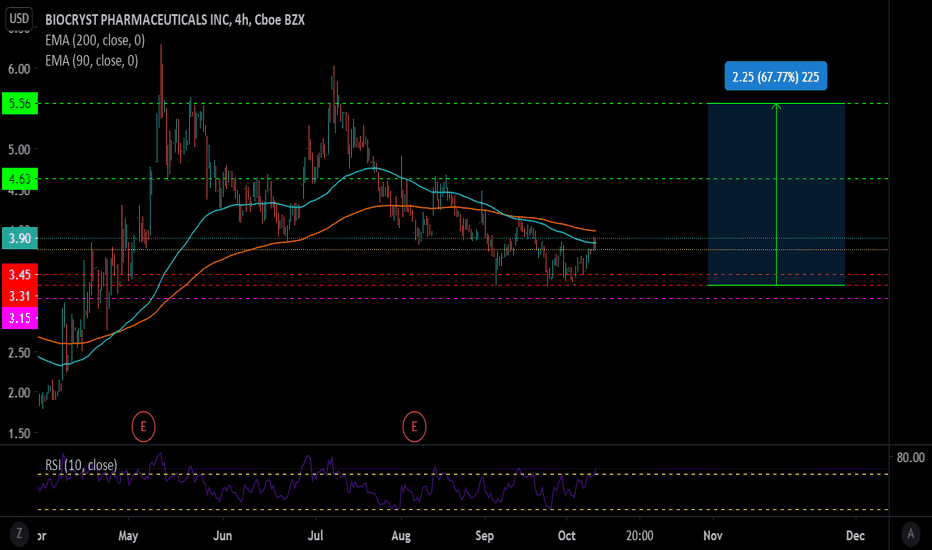Click the Aug date axis label
Screen dimensions: 932x550
pos(401,536)
